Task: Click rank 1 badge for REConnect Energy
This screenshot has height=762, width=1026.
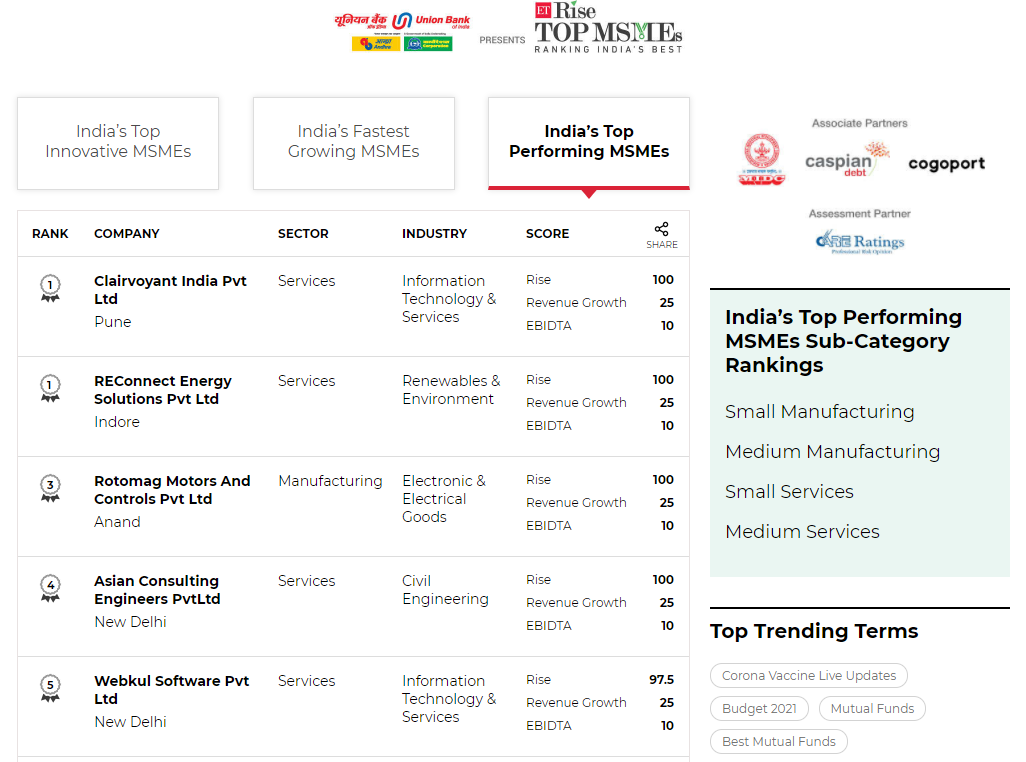Action: pos(50,388)
